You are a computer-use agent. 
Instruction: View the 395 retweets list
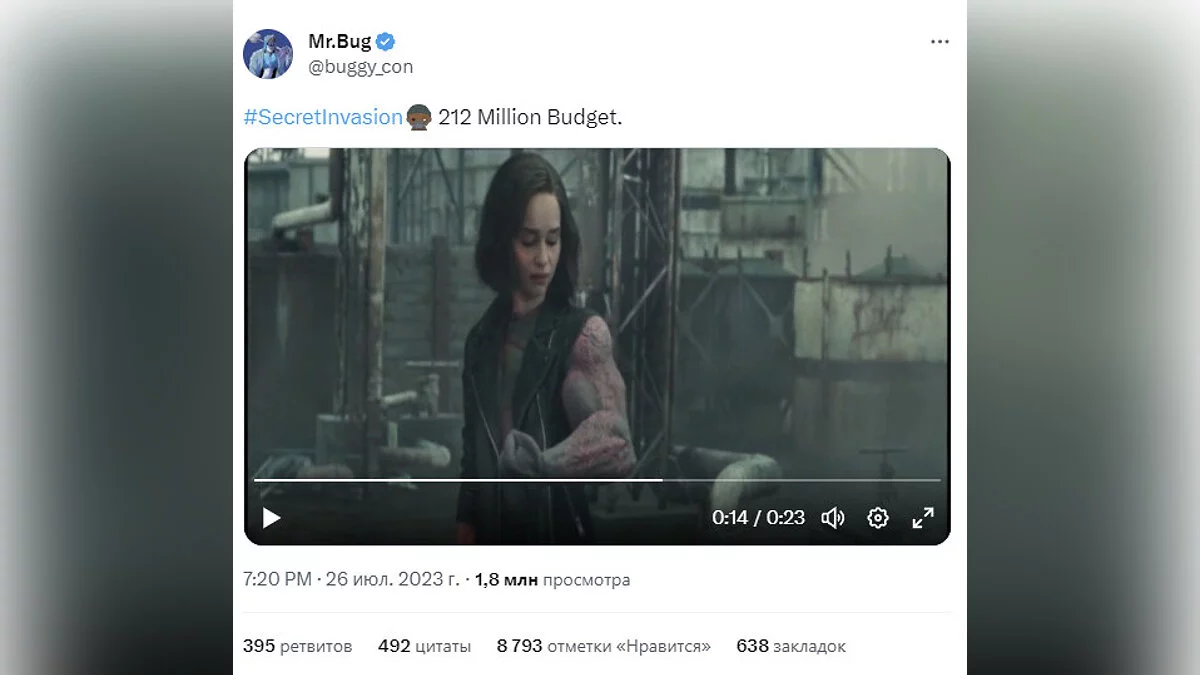(298, 646)
